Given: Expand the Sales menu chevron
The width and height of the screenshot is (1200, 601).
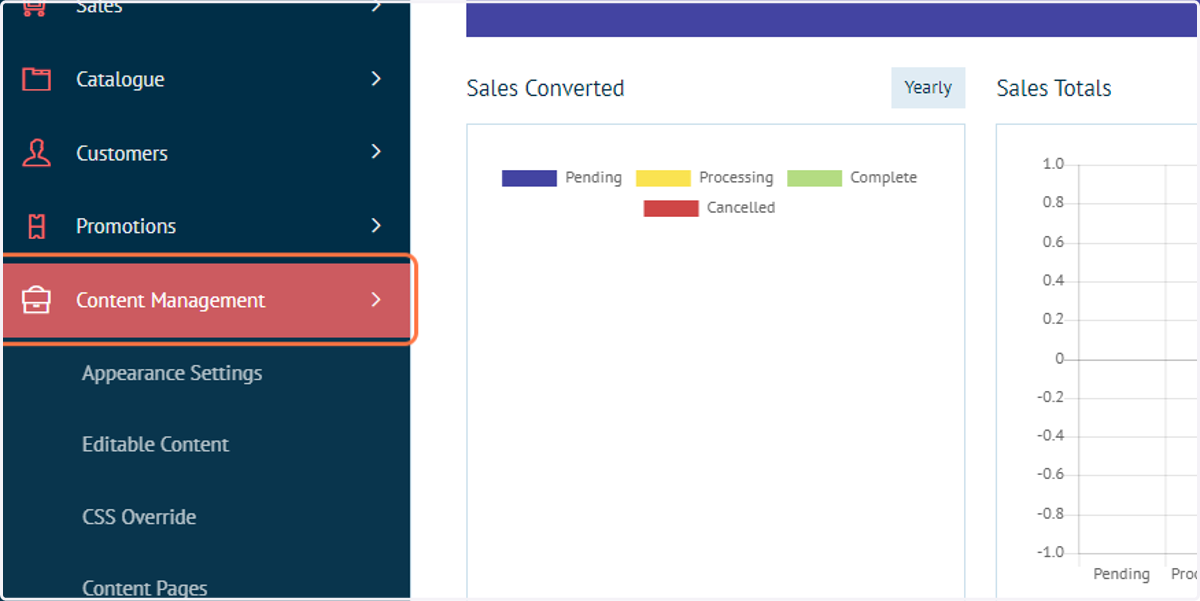Looking at the screenshot, I should tap(376, 7).
